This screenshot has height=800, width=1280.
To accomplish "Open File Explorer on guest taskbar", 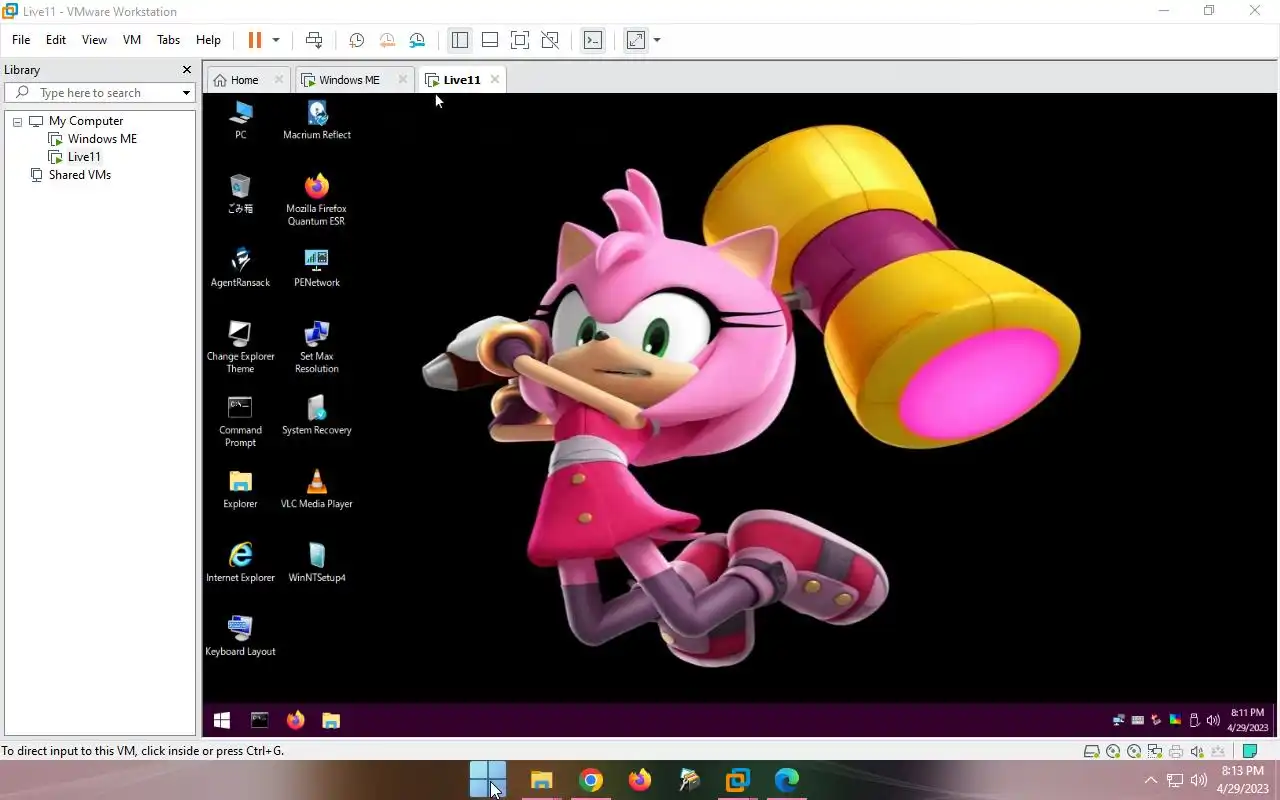I will 331,720.
